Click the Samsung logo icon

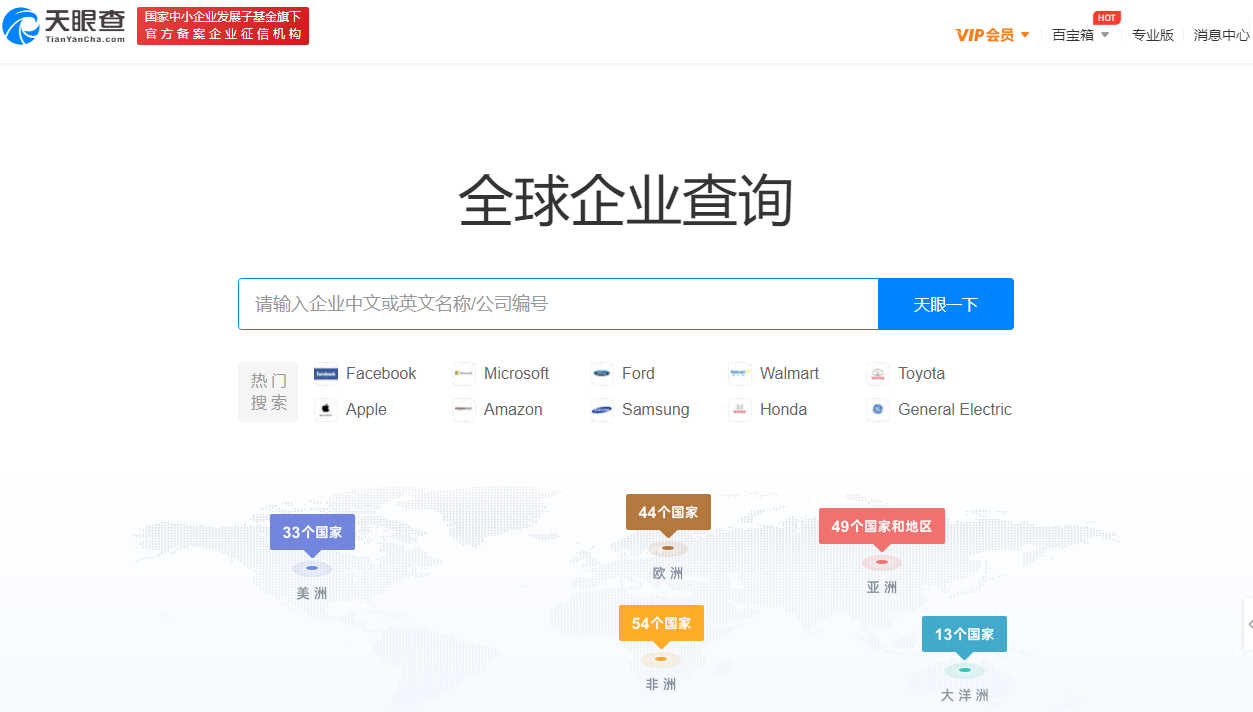coord(602,410)
